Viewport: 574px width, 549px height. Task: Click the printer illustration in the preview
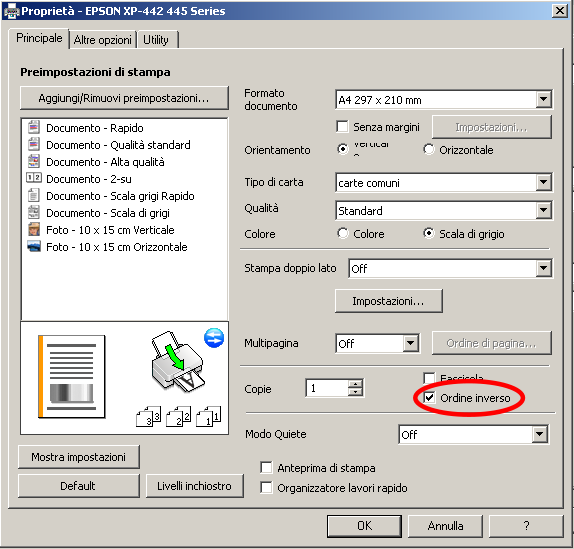tap(178, 362)
